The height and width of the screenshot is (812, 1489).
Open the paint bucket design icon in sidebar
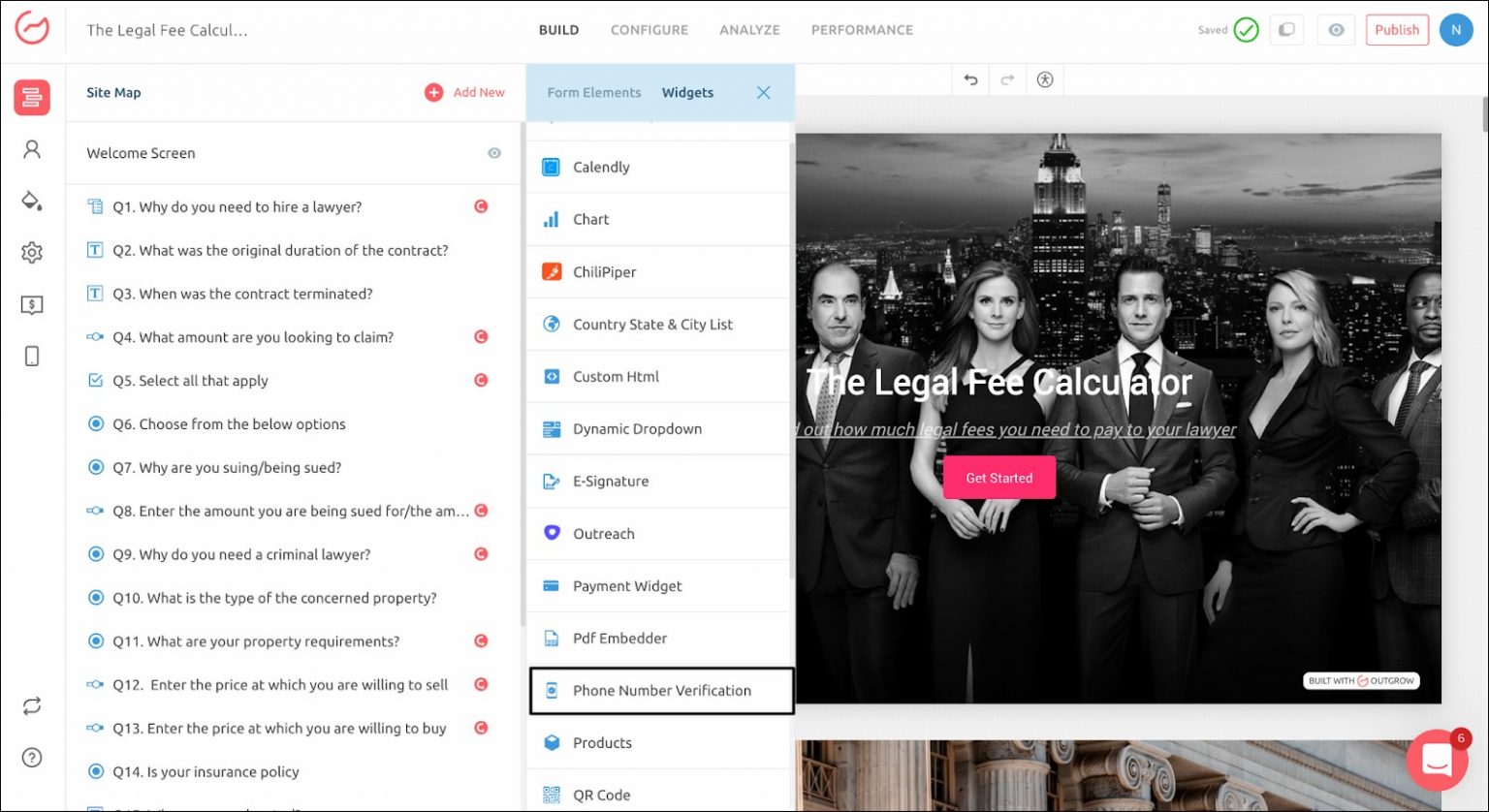click(32, 201)
